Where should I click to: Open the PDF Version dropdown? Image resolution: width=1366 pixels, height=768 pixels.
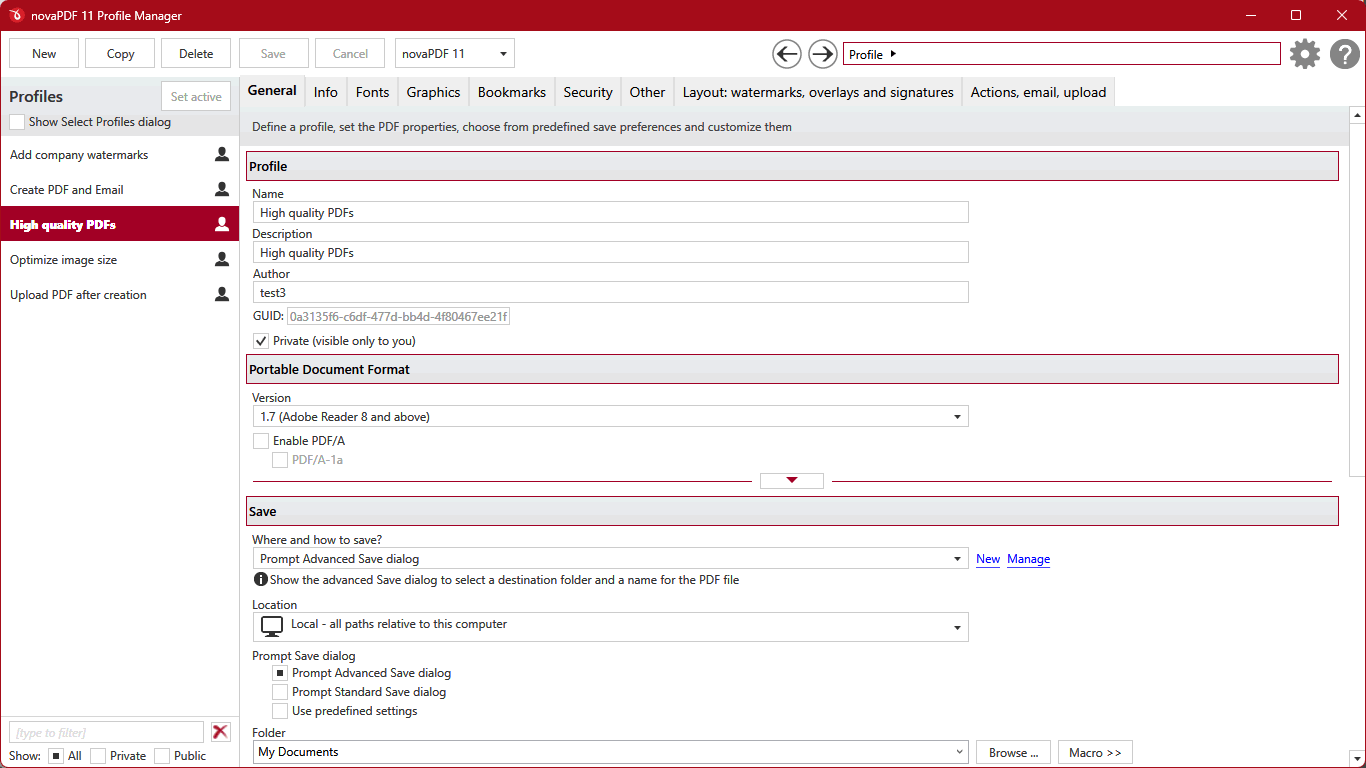(x=610, y=416)
